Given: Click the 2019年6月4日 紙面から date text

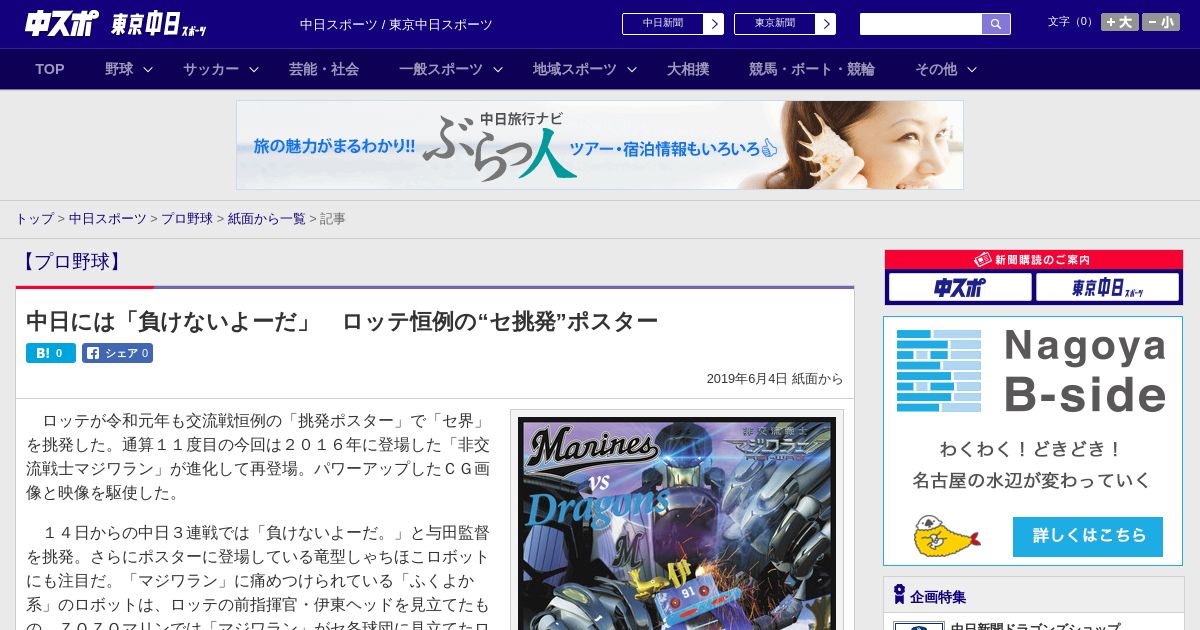Looking at the screenshot, I should point(775,379).
